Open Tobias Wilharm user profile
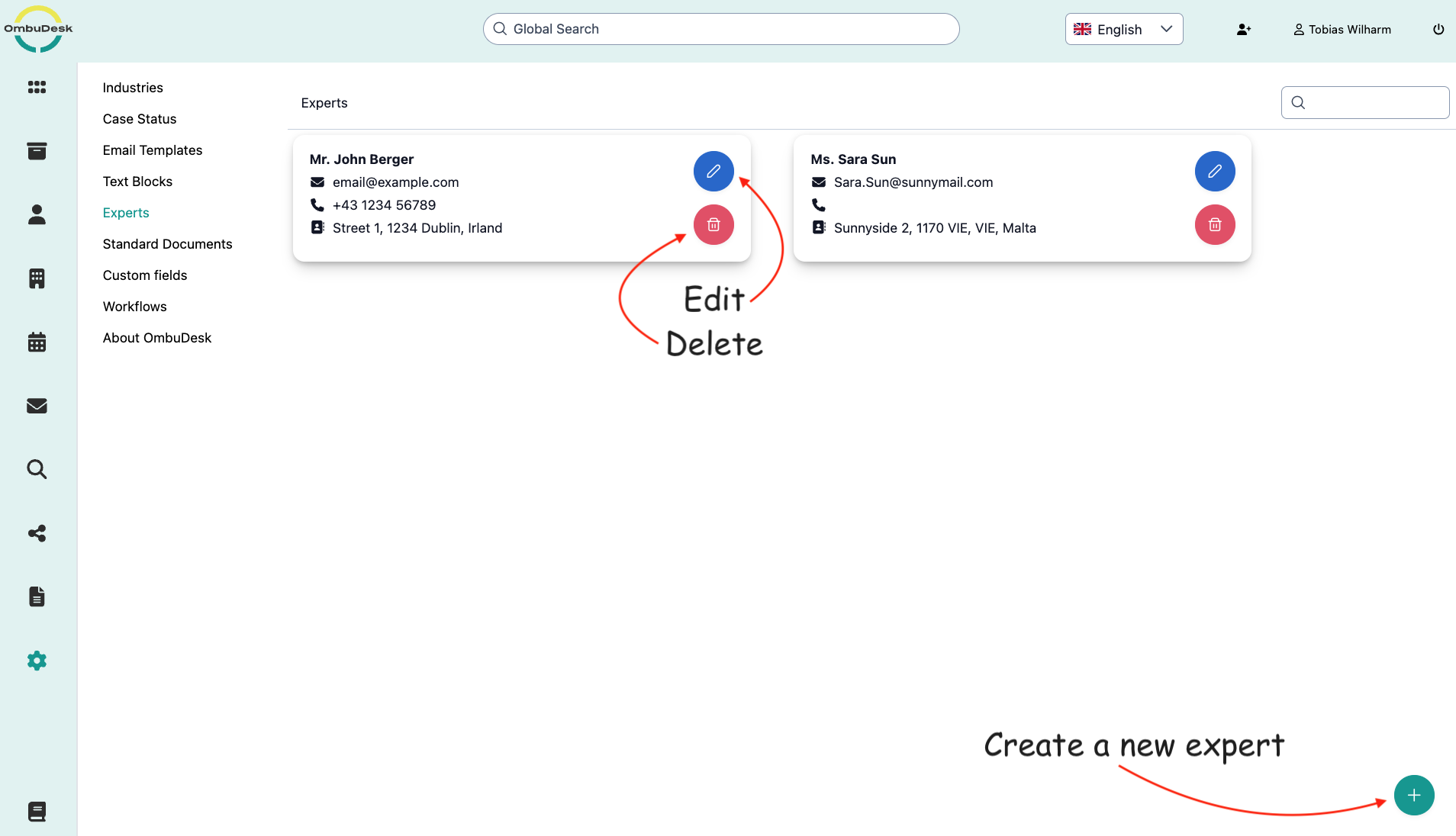This screenshot has width=1456, height=836. pyautogui.click(x=1342, y=29)
